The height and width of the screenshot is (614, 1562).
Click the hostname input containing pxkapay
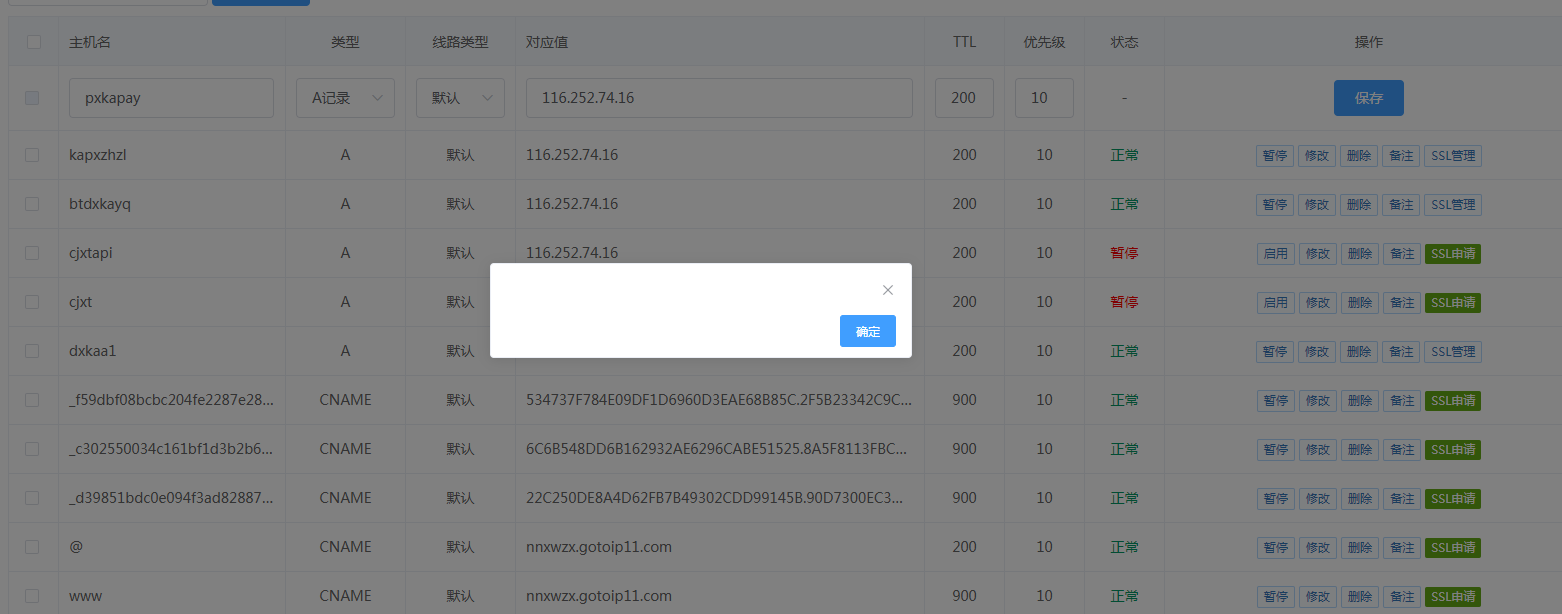click(x=171, y=98)
